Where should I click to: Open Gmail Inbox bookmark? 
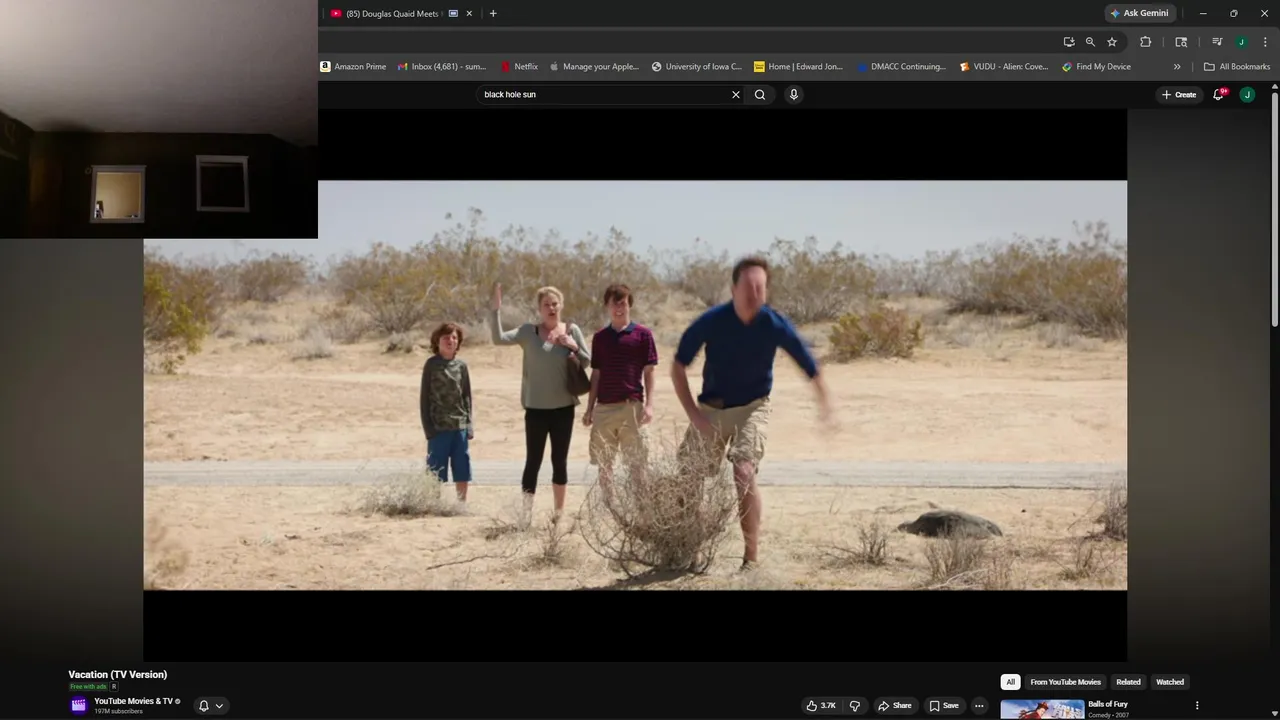pyautogui.click(x=441, y=67)
